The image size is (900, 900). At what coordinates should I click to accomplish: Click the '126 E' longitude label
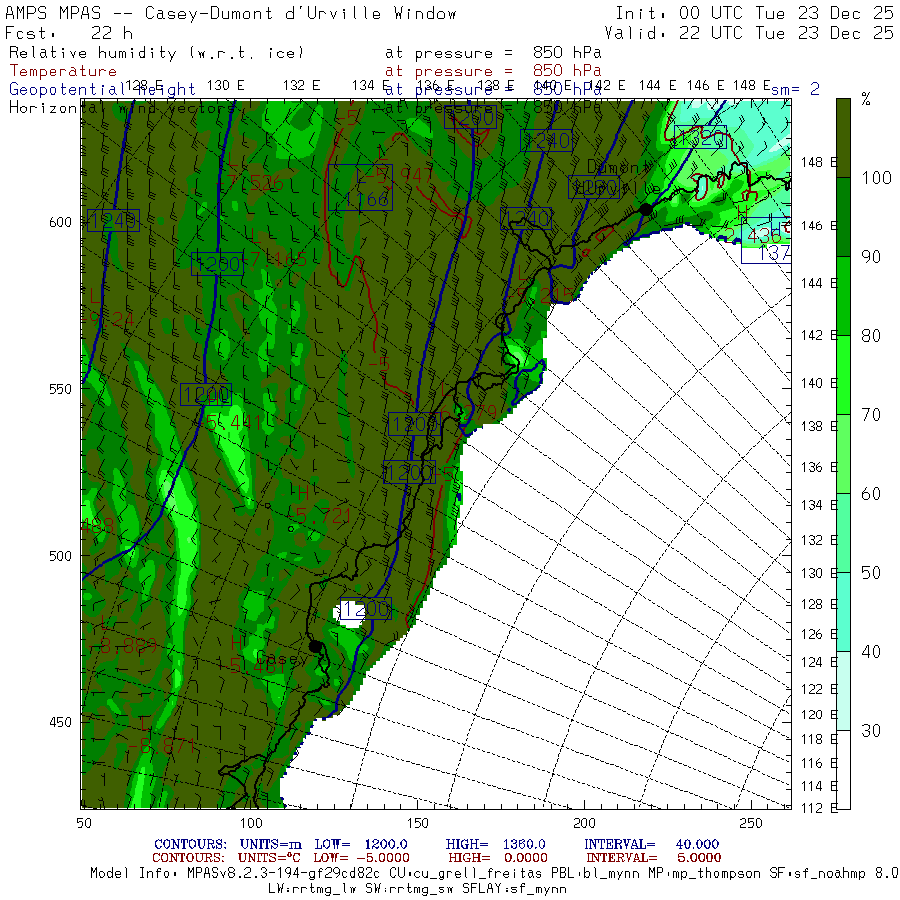pyautogui.click(x=819, y=634)
